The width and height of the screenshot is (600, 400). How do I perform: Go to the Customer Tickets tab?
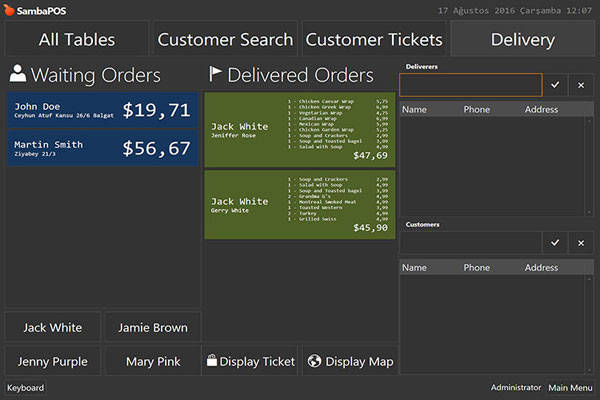click(373, 40)
